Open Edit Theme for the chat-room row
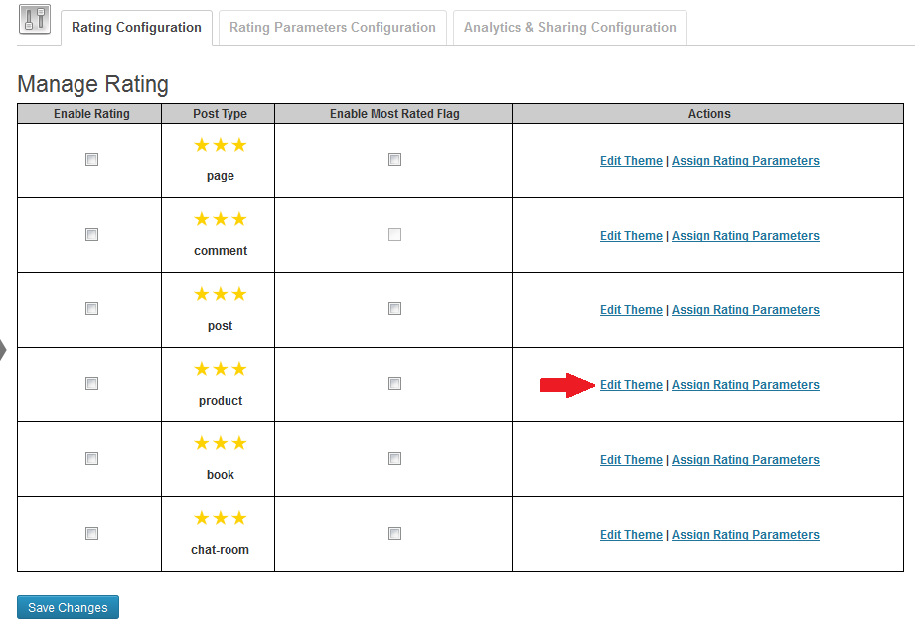The height and width of the screenshot is (621, 915). coord(631,535)
